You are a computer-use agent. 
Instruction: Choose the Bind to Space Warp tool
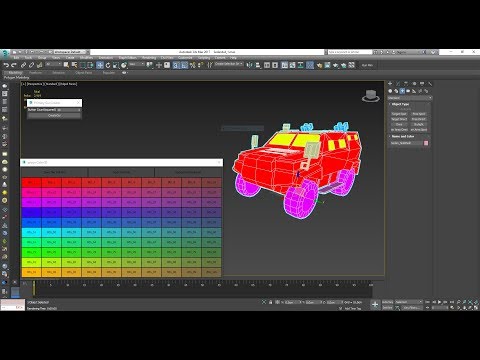point(39,65)
